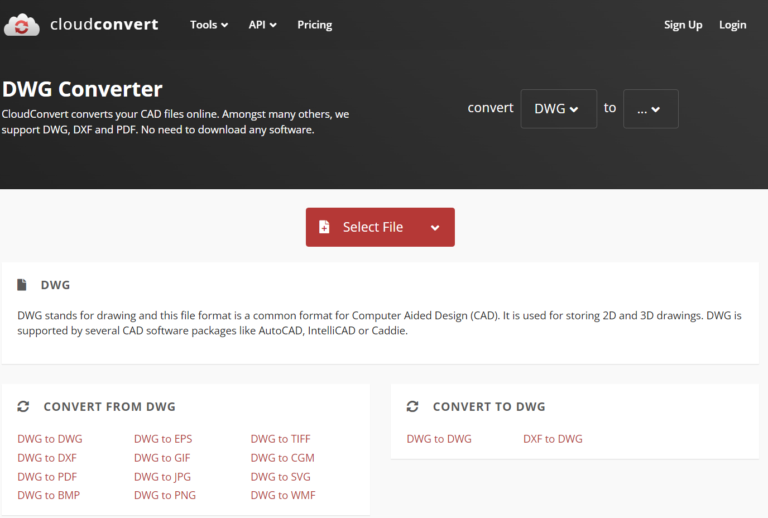The width and height of the screenshot is (768, 518).
Task: Click the document icon beside DWG heading
Action: tap(23, 285)
